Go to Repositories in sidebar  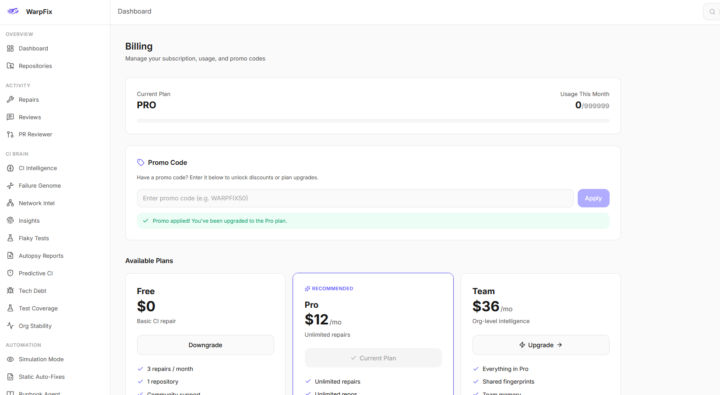point(35,66)
